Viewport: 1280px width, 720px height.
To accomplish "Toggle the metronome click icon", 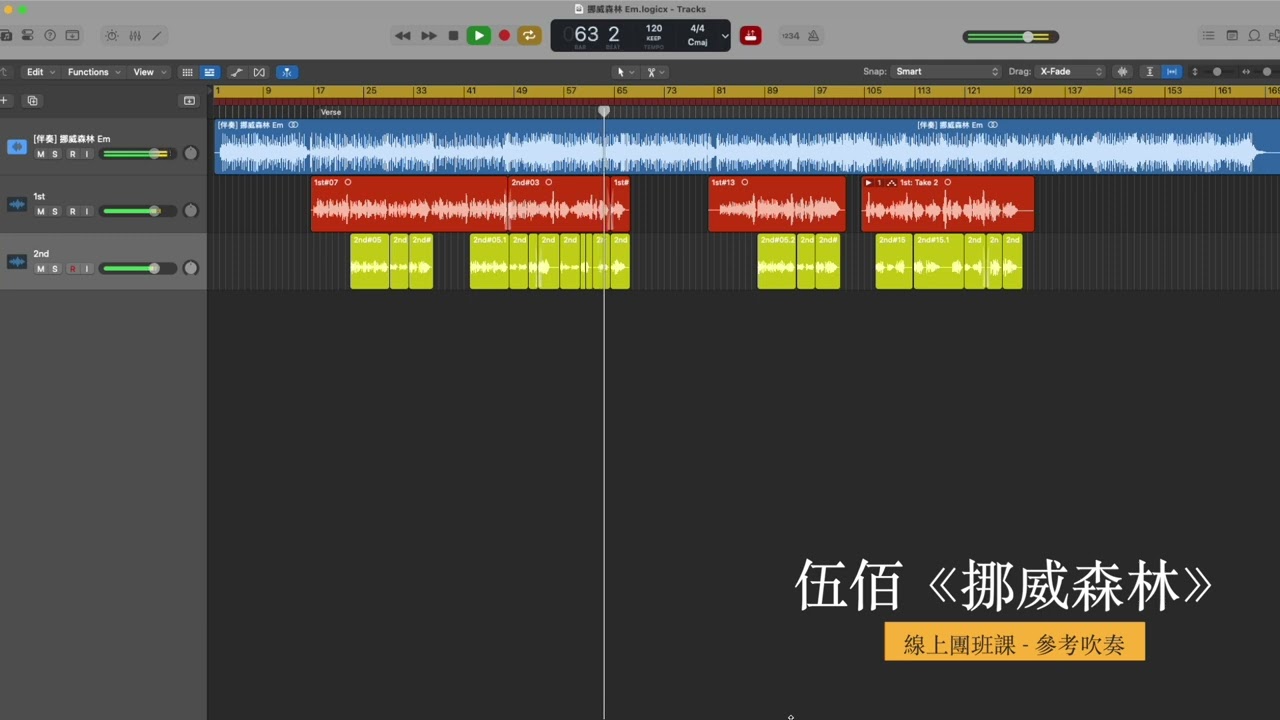I will [813, 36].
